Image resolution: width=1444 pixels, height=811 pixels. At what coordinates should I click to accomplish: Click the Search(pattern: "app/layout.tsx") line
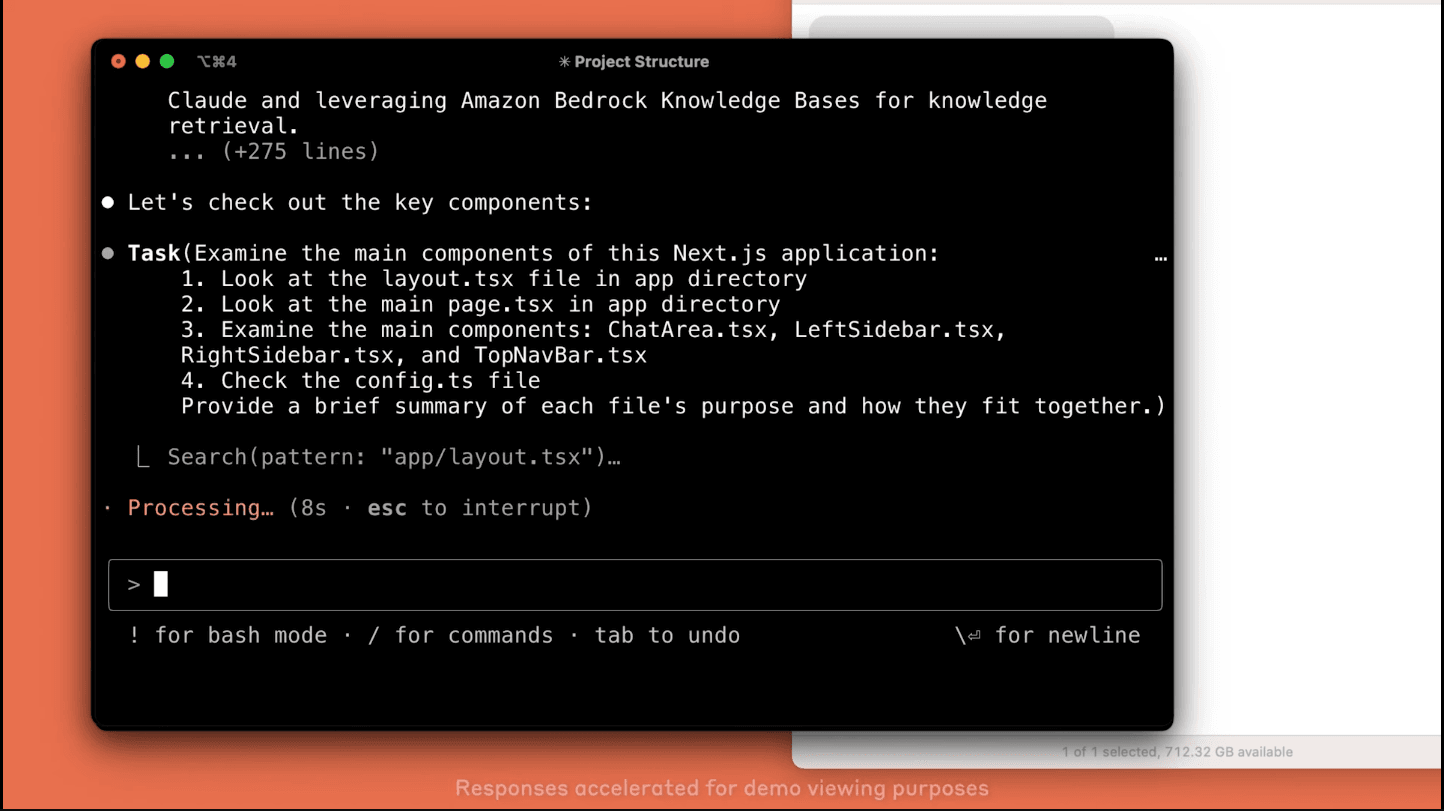pyautogui.click(x=394, y=458)
